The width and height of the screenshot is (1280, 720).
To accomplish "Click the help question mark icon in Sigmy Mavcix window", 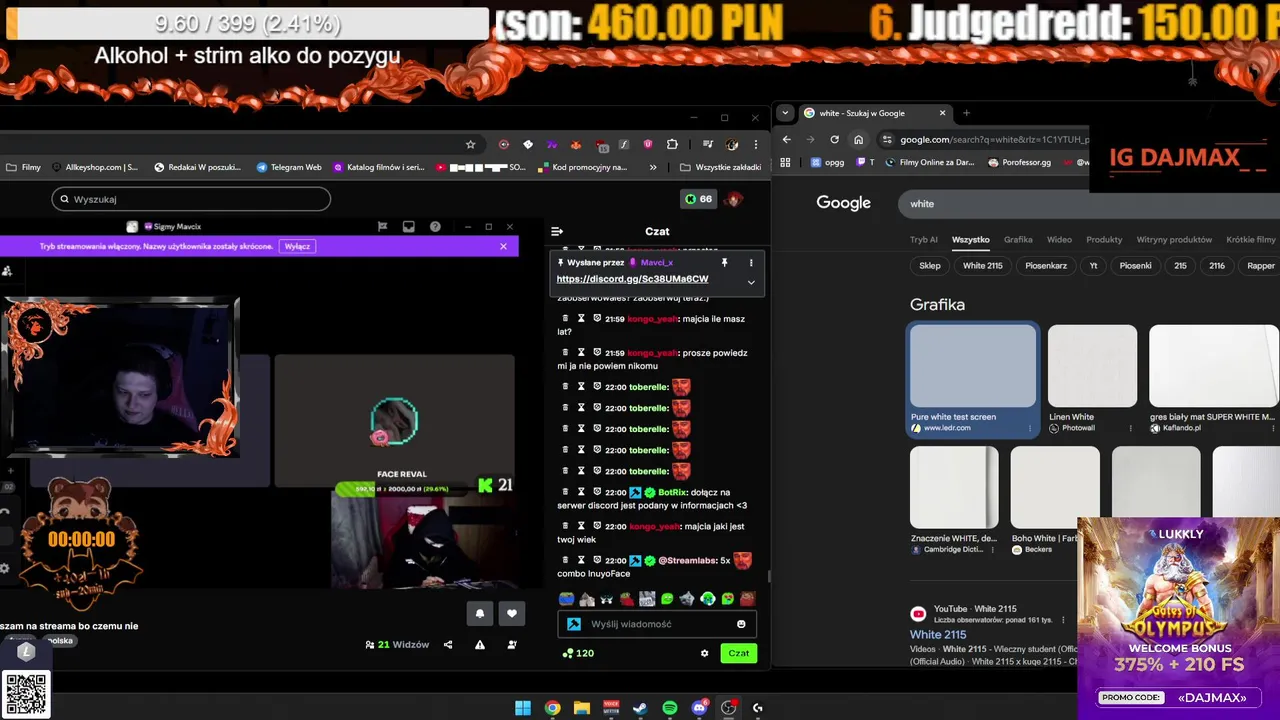I will tap(435, 227).
